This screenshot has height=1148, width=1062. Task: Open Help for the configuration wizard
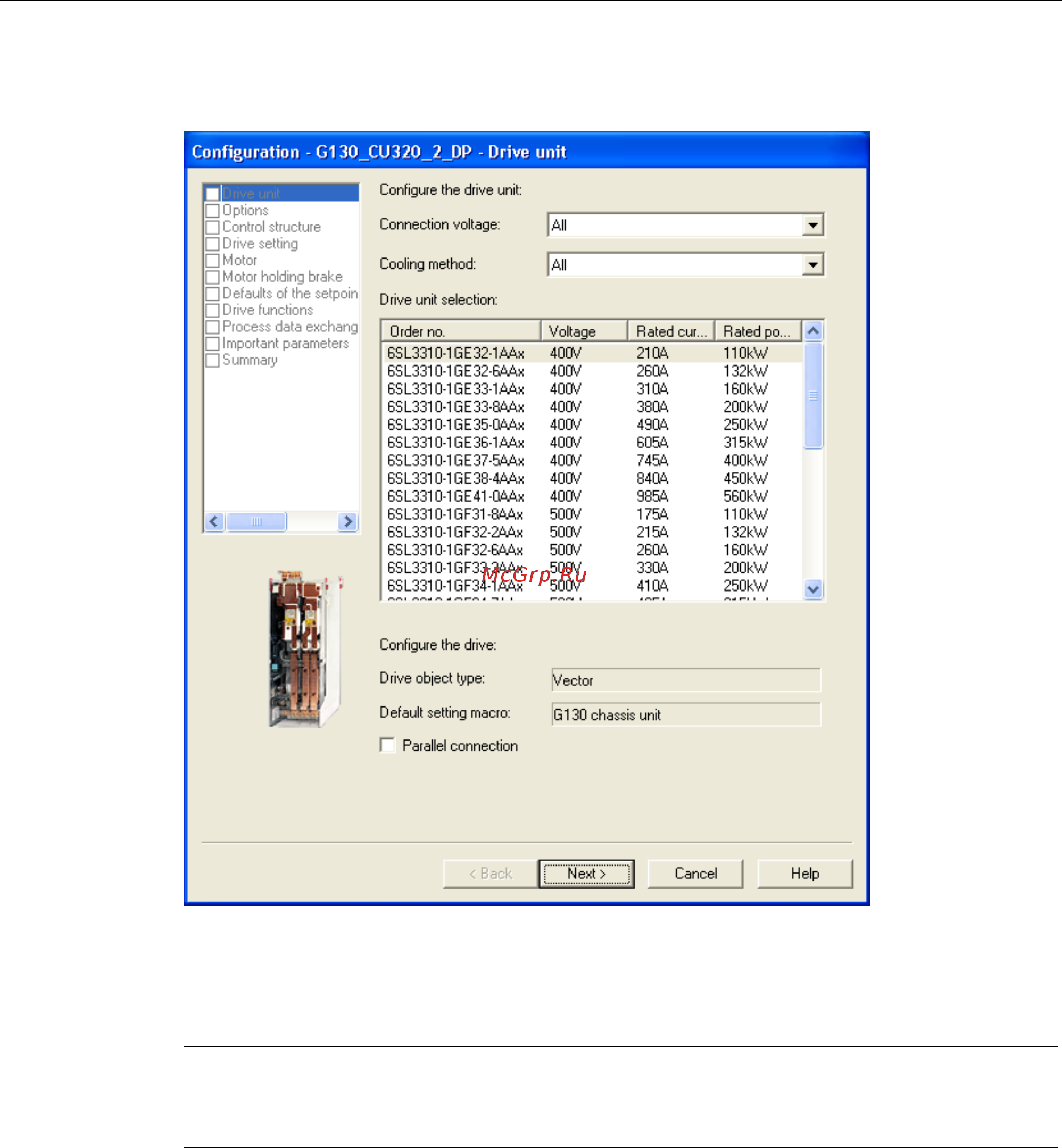point(804,874)
